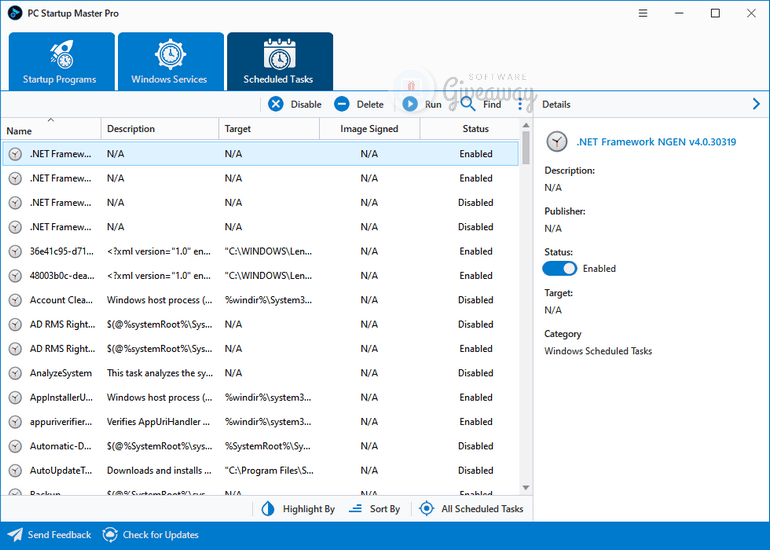Image resolution: width=770 pixels, height=550 pixels.
Task: Click the clock icon of the AppInstallerU row
Action: point(16,397)
